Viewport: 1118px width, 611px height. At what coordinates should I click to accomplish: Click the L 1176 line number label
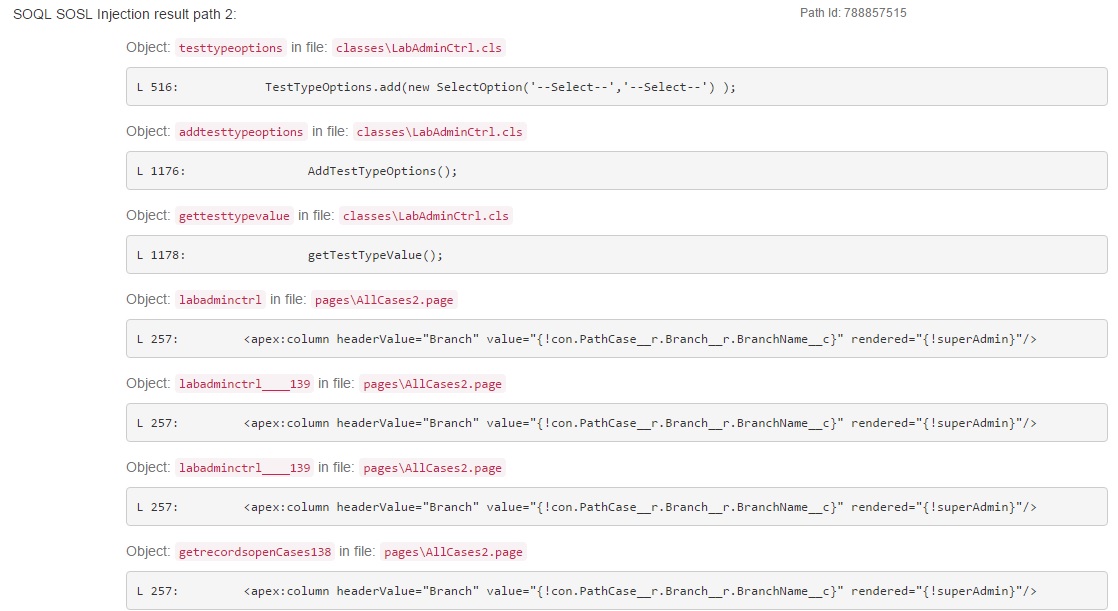coord(161,171)
